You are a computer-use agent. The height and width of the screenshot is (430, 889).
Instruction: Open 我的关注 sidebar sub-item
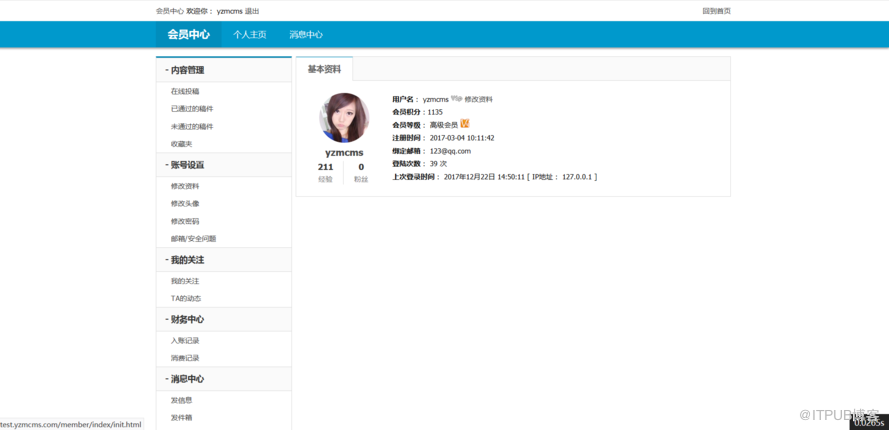pos(185,281)
